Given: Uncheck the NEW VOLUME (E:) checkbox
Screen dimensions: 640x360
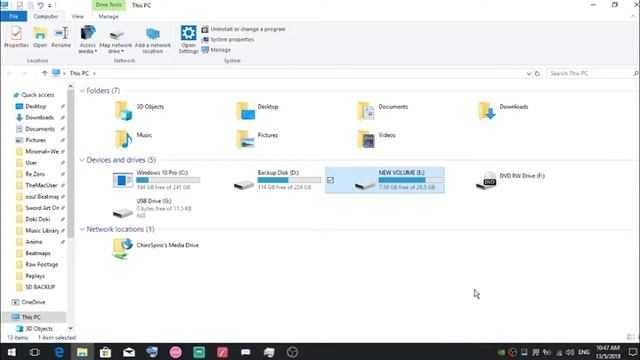Looking at the screenshot, I should [x=330, y=180].
